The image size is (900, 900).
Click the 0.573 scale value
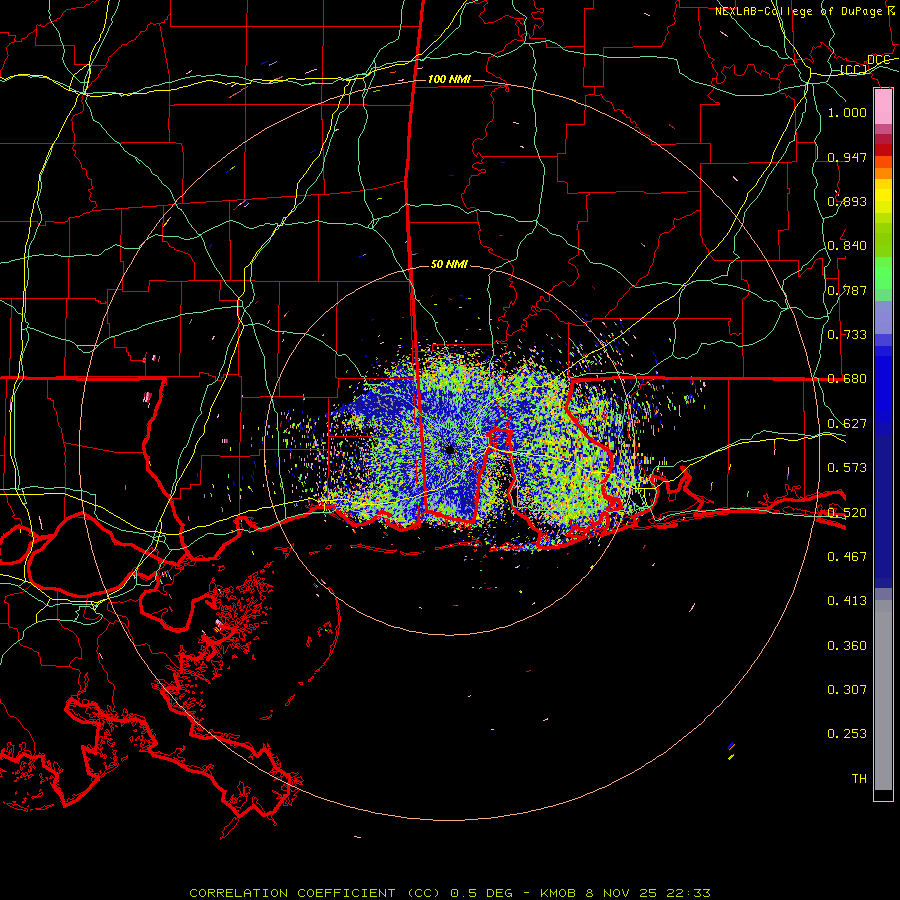coord(847,468)
